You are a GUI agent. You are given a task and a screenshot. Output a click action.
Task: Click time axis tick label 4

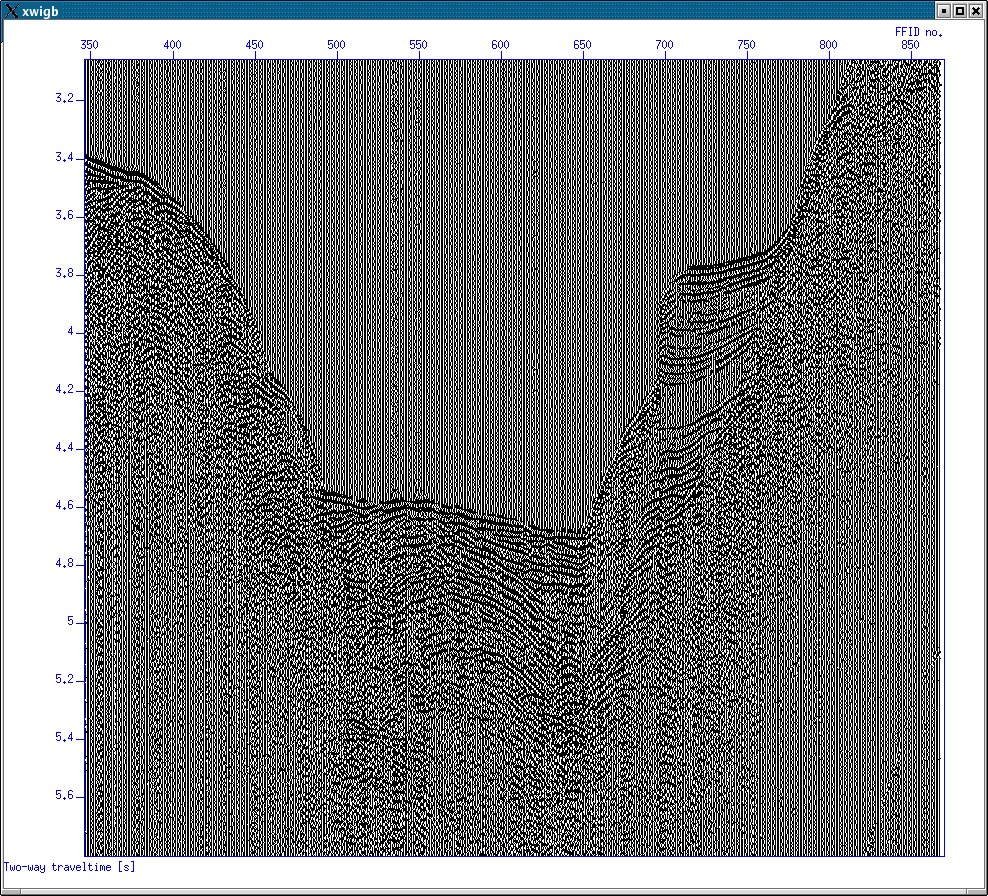pyautogui.click(x=71, y=331)
